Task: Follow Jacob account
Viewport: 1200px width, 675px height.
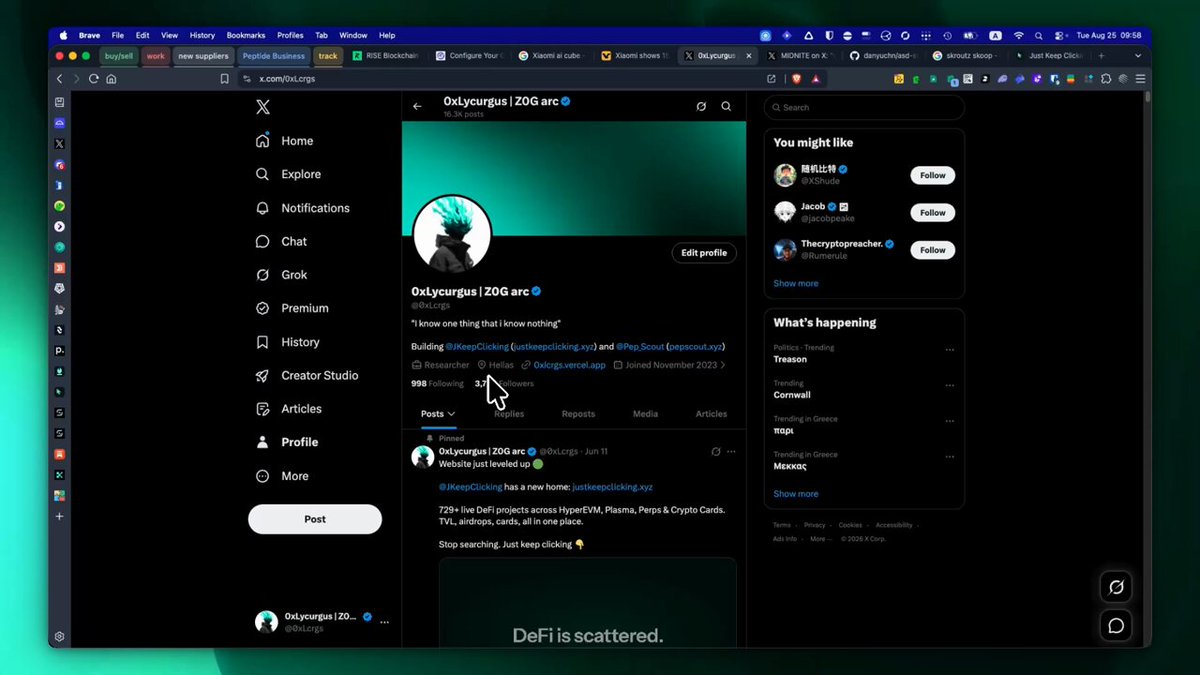Action: (x=933, y=212)
